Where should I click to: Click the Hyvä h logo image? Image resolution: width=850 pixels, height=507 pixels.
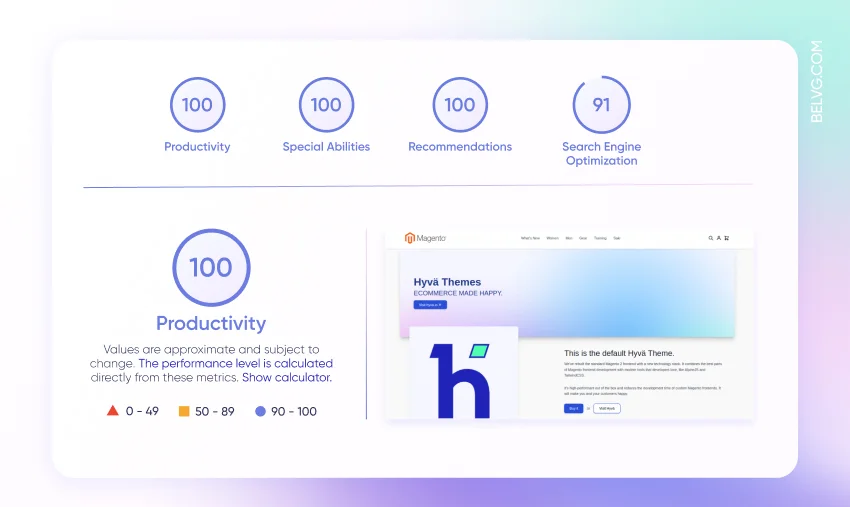[x=464, y=373]
